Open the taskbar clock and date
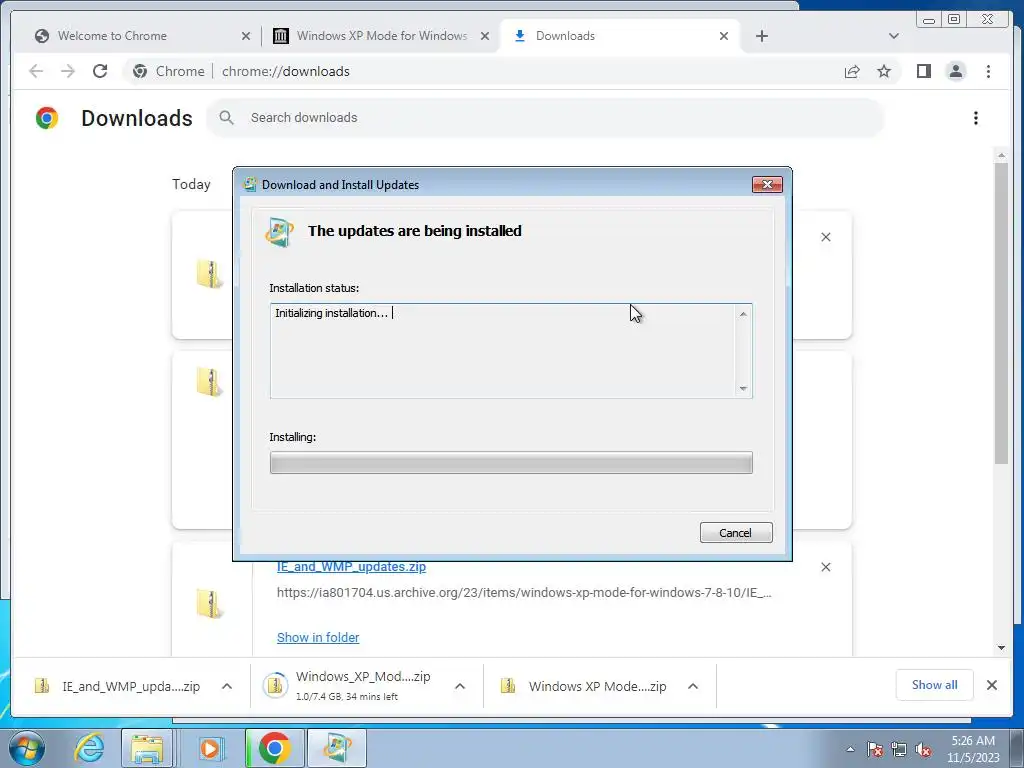 point(973,749)
